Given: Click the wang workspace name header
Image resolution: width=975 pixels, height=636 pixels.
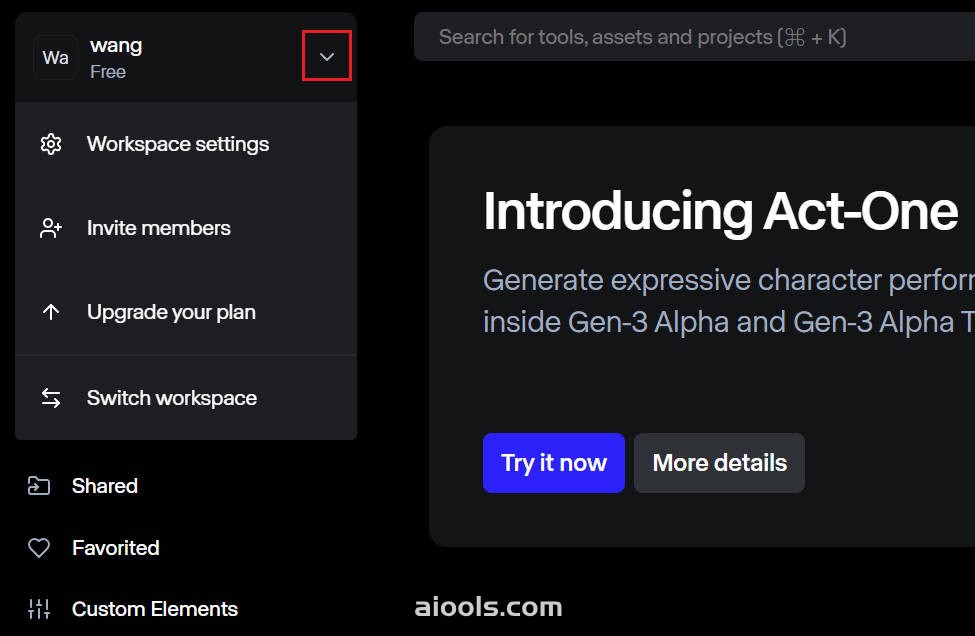Looking at the screenshot, I should [116, 45].
